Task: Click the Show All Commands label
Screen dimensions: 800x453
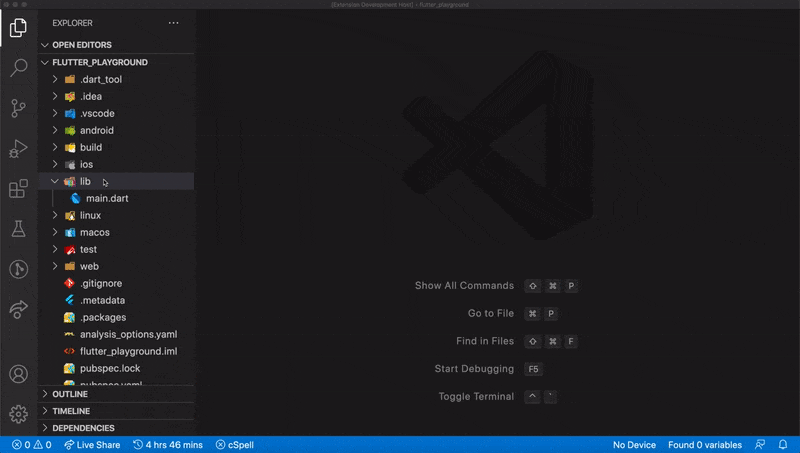Action: tap(464, 286)
